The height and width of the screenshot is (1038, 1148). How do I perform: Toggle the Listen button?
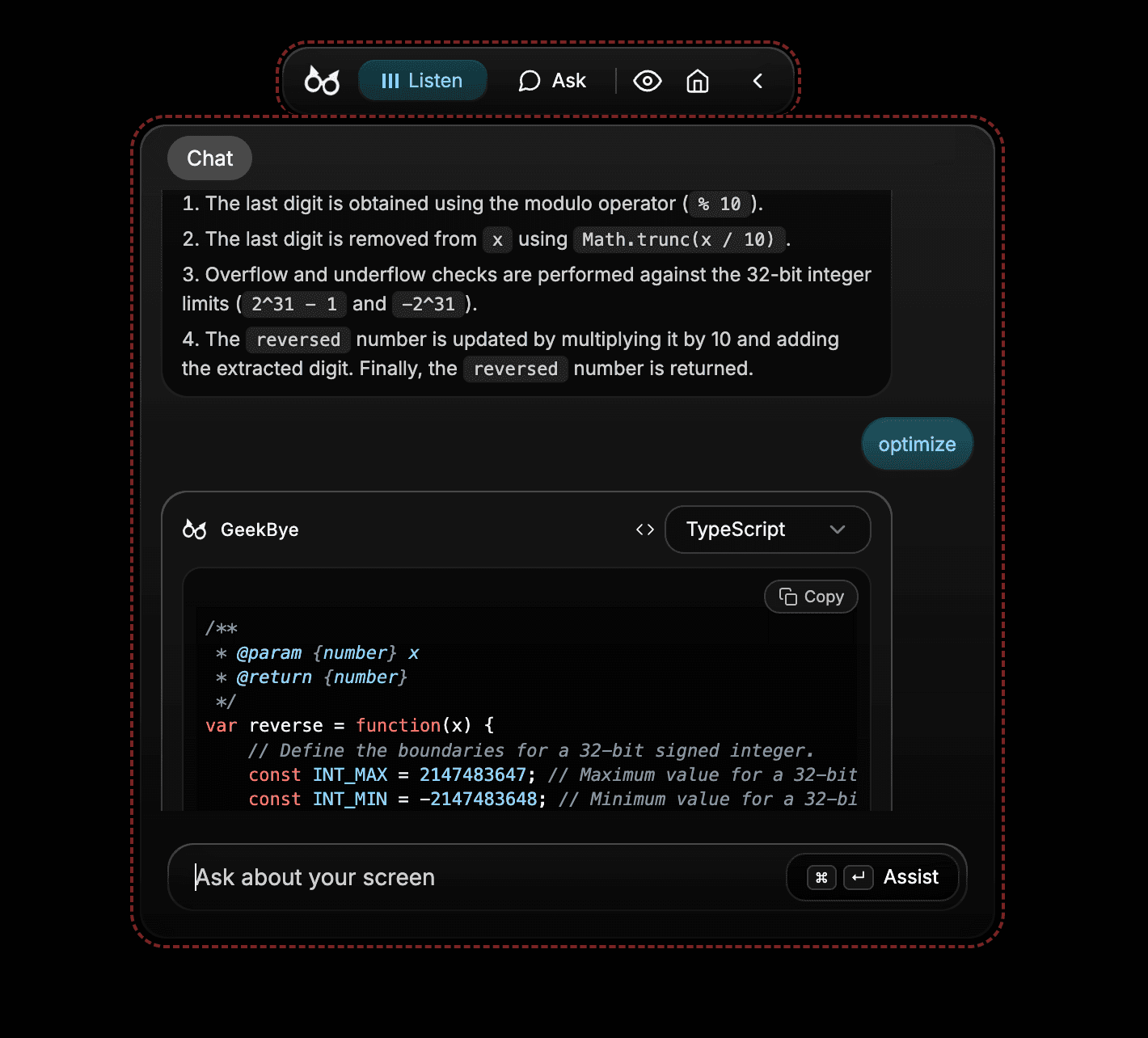422,81
